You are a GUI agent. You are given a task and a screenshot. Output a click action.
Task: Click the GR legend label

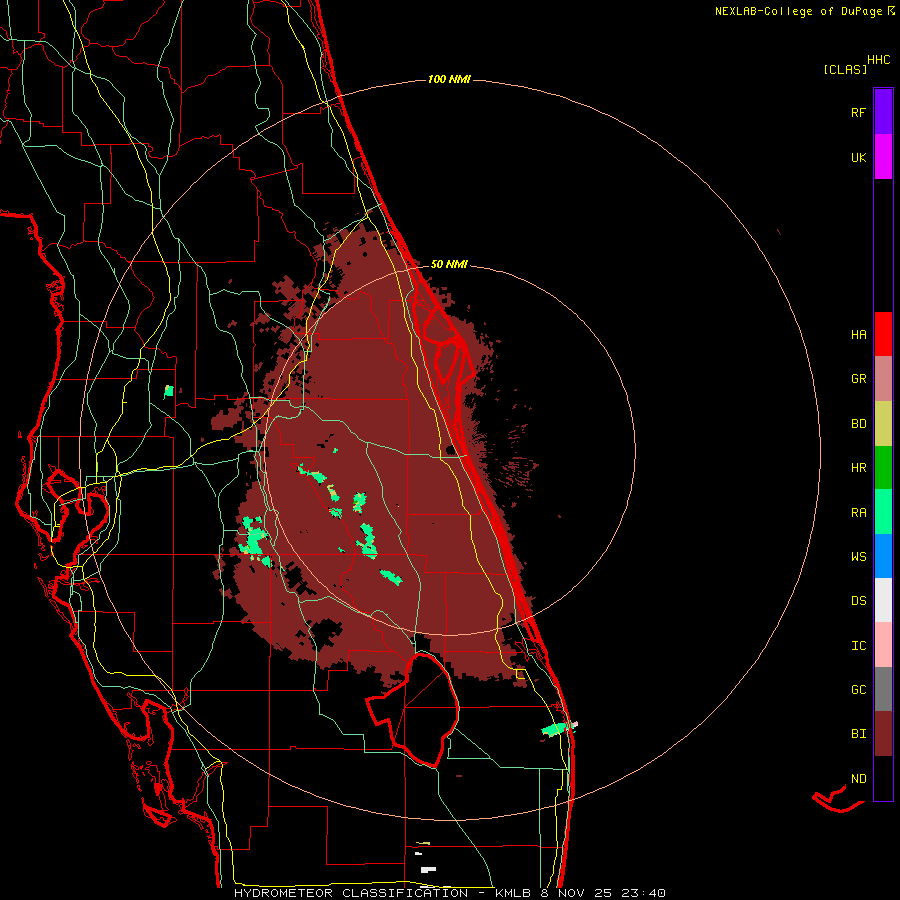click(x=858, y=379)
